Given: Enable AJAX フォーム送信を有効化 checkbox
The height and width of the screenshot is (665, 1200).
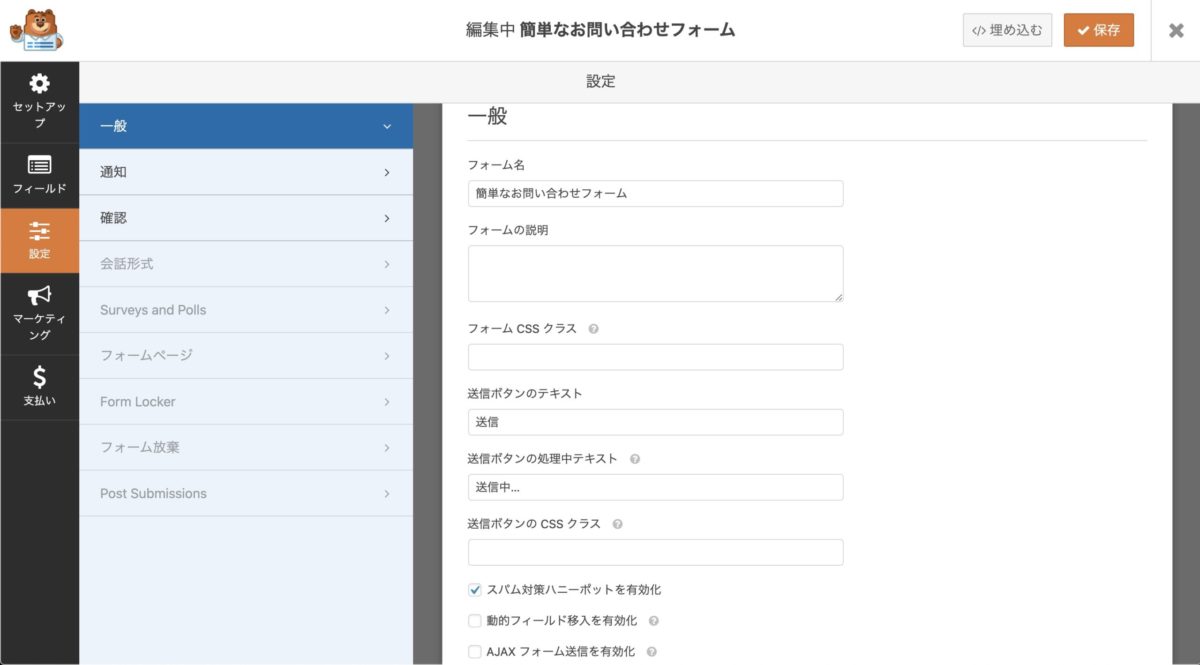Looking at the screenshot, I should (475, 652).
